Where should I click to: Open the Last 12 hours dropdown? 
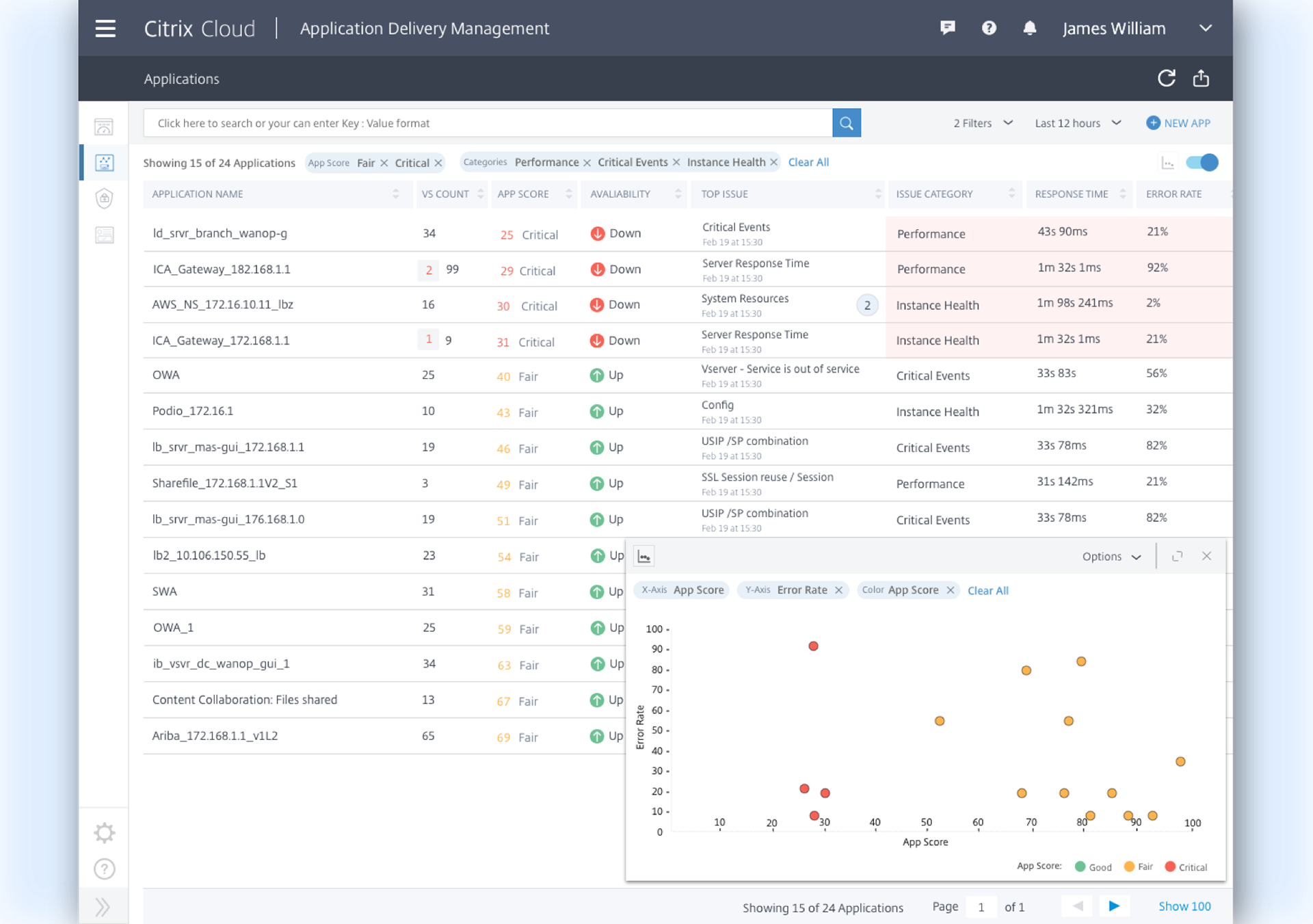[1078, 123]
